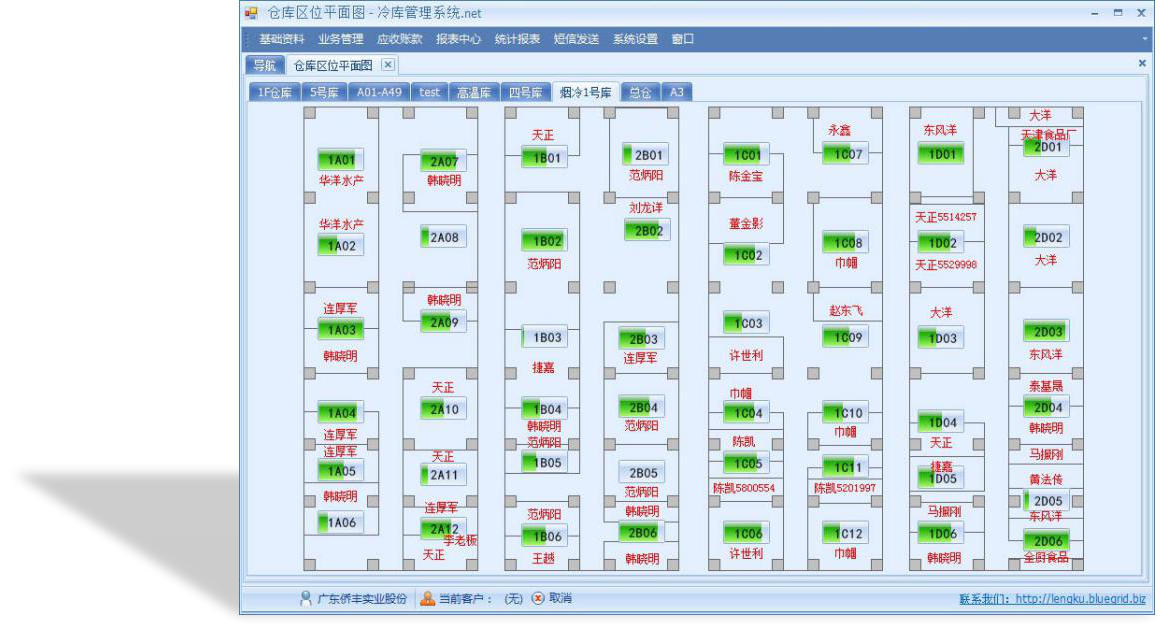This screenshot has height=632, width=1171.
Task: Open the overflow arrow at menu bar's right end
Action: click(x=1146, y=39)
